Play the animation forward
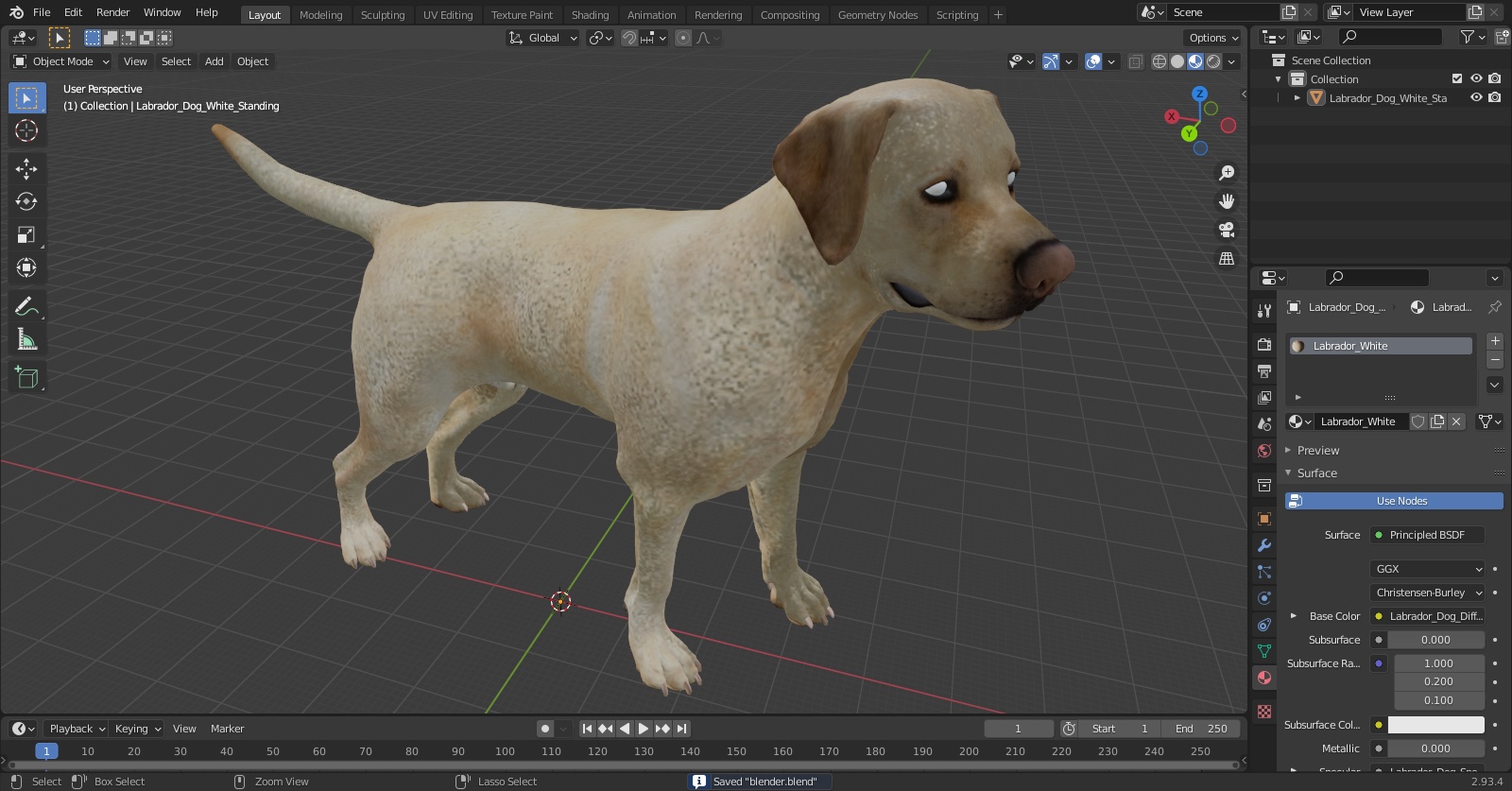This screenshot has width=1512, height=791. tap(644, 729)
